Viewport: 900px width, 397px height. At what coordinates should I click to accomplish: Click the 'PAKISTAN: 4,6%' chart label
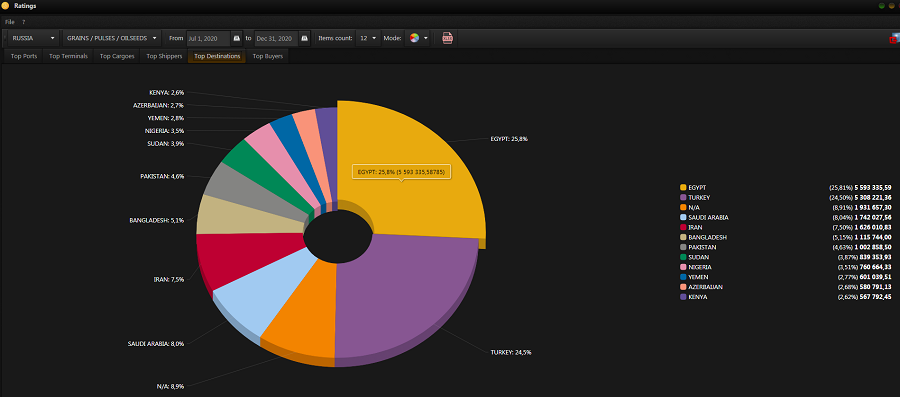162,177
